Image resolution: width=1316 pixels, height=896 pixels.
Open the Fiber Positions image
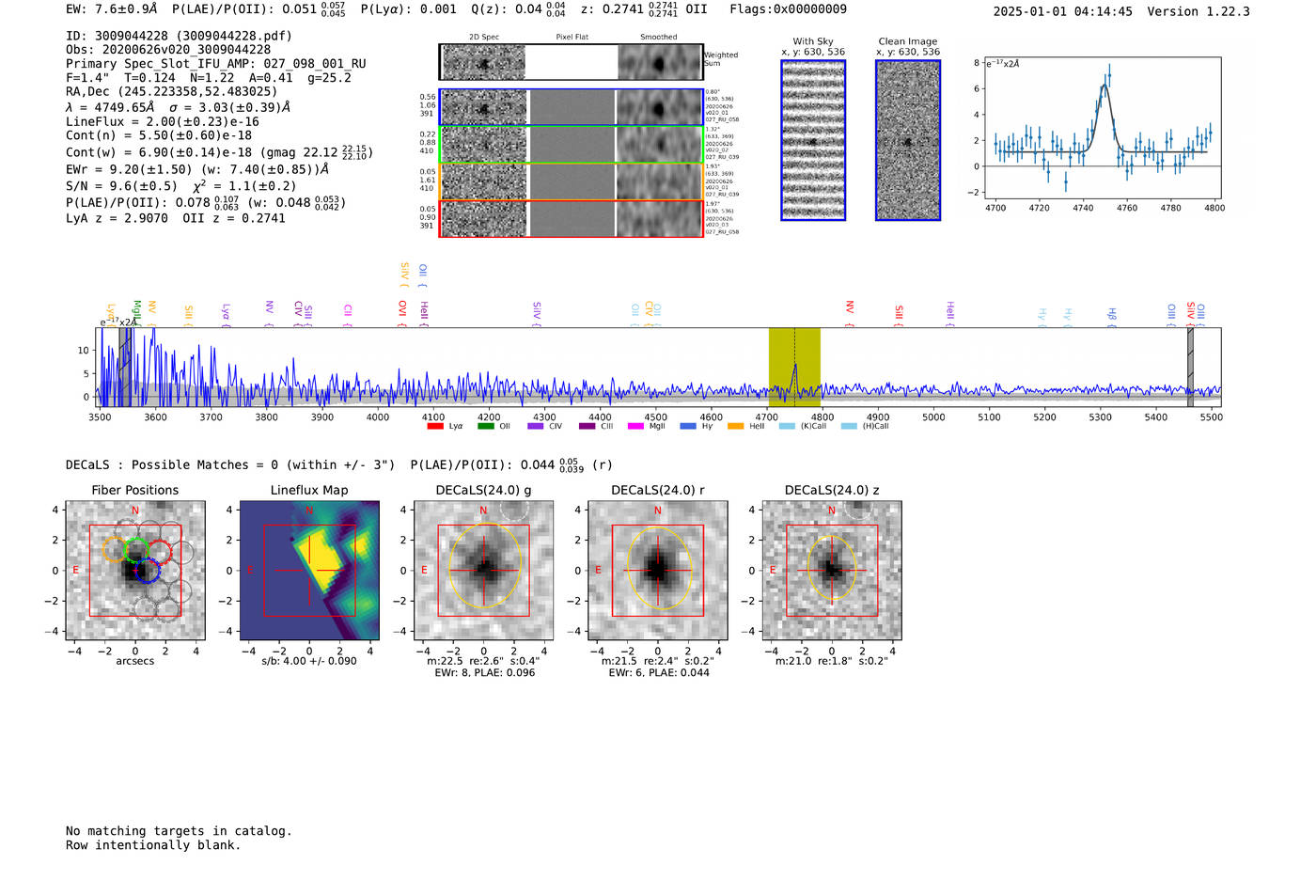135,570
